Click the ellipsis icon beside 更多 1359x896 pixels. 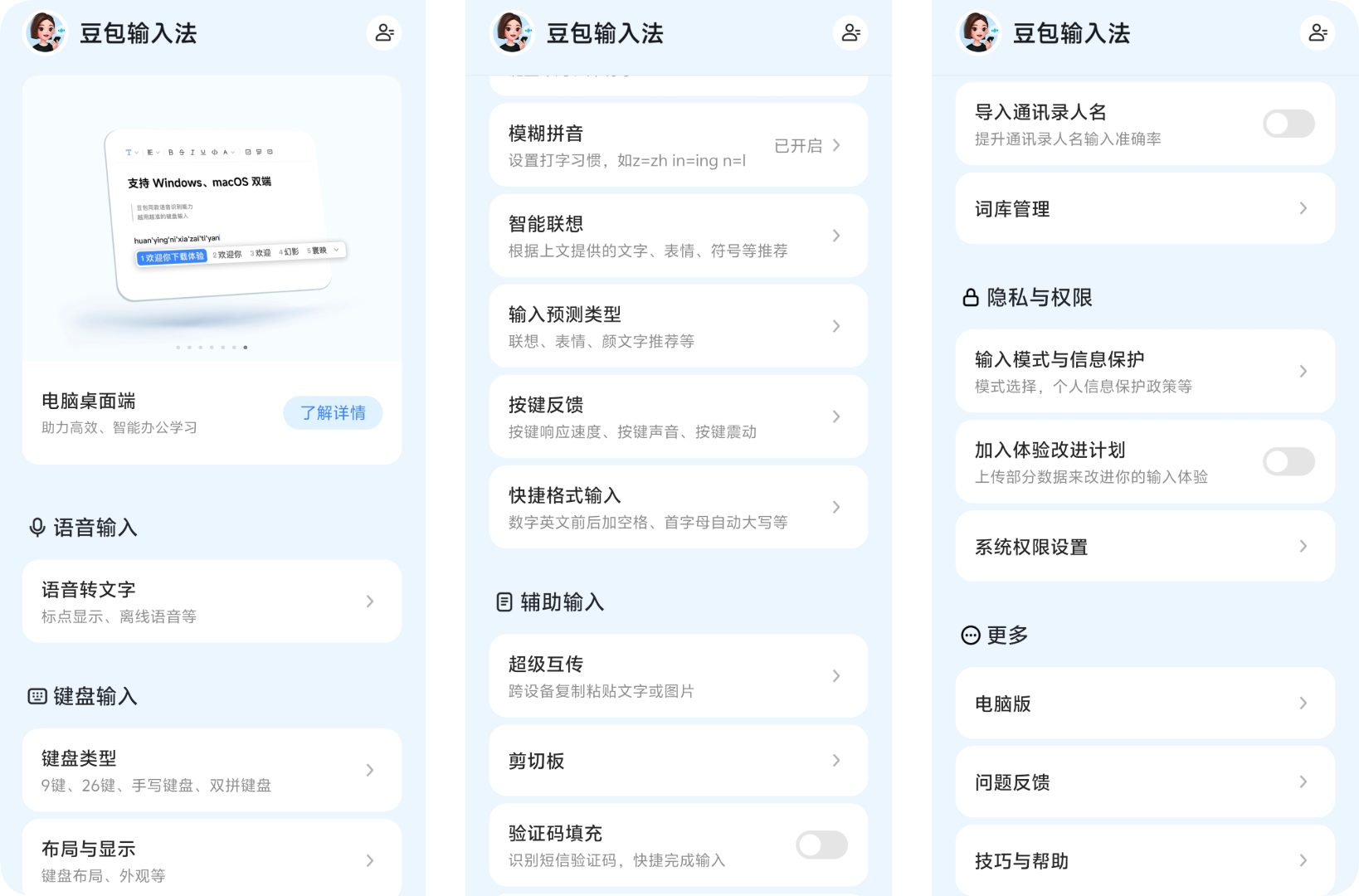971,635
